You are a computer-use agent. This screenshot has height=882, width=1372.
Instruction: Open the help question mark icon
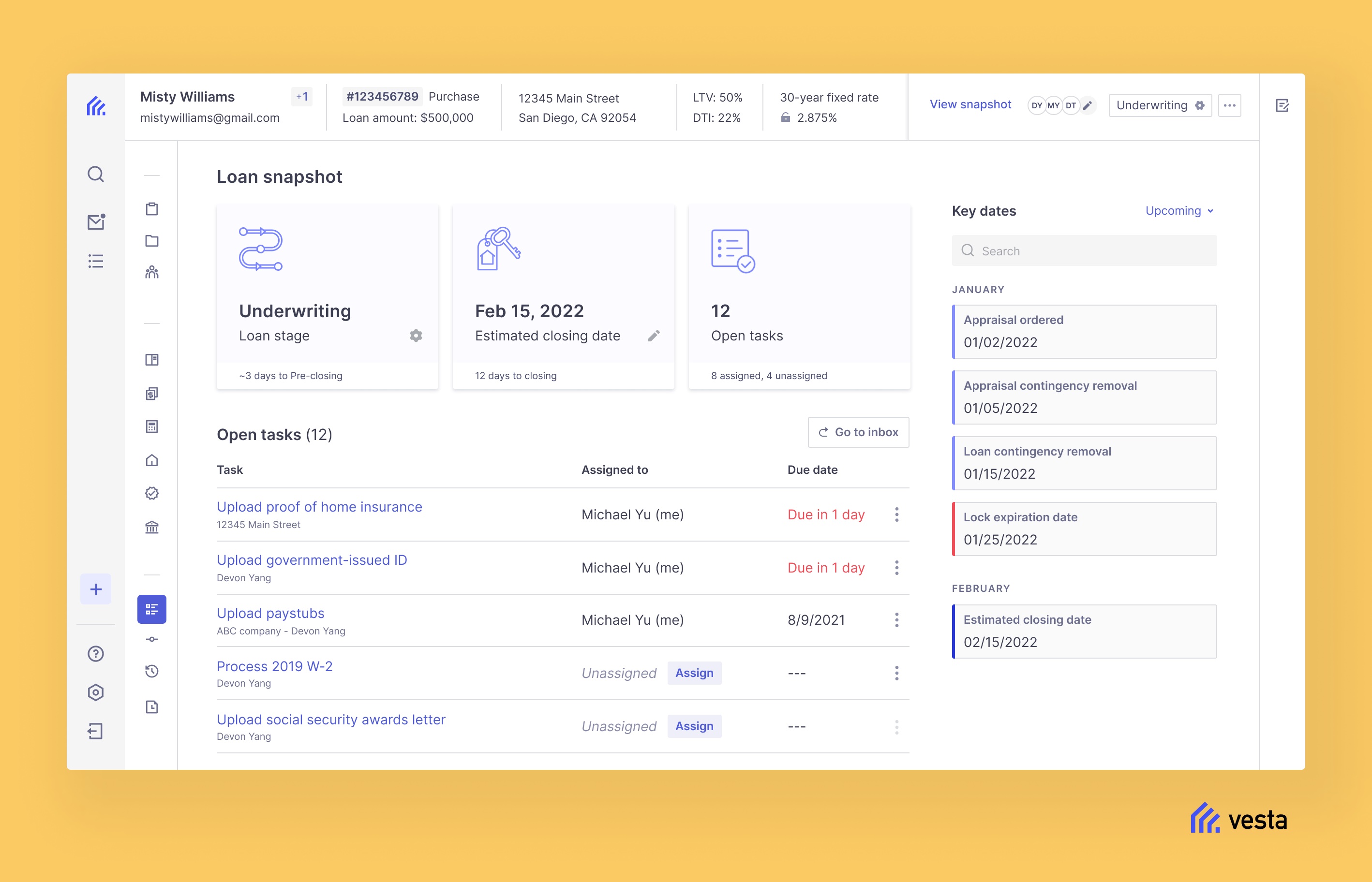point(96,653)
